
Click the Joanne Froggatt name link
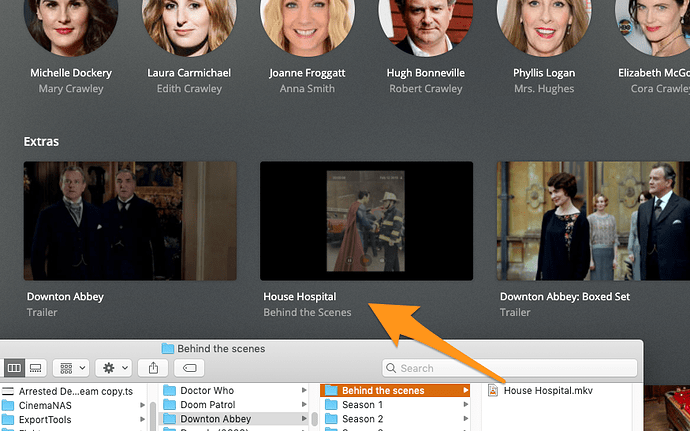pos(307,73)
